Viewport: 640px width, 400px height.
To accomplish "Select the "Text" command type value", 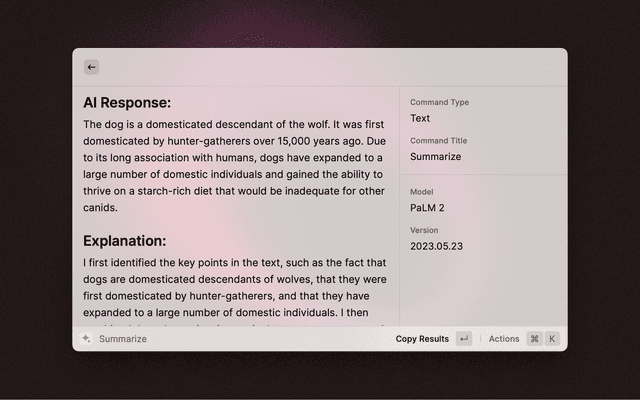I will point(420,118).
